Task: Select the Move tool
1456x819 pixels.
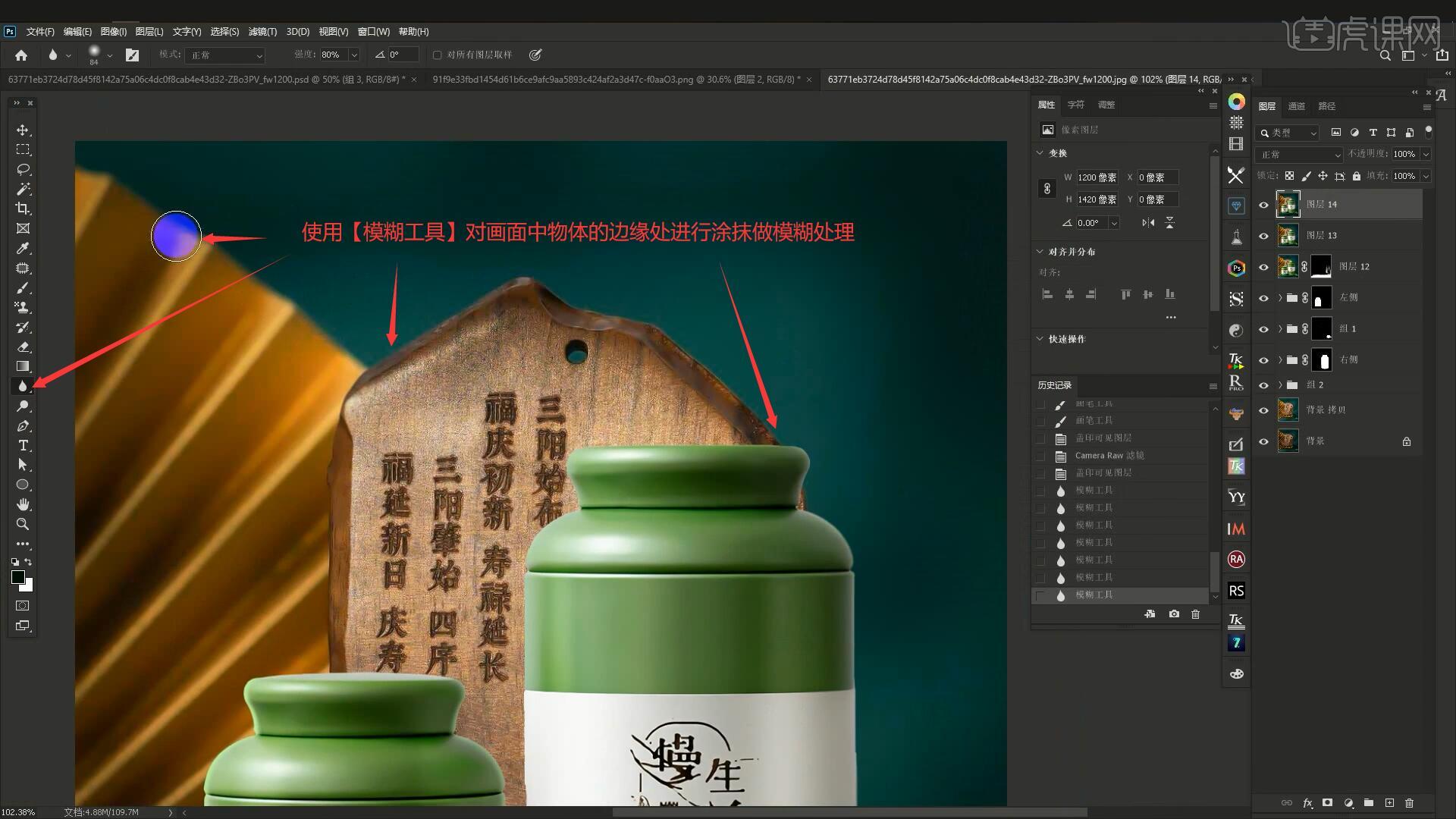Action: click(23, 130)
